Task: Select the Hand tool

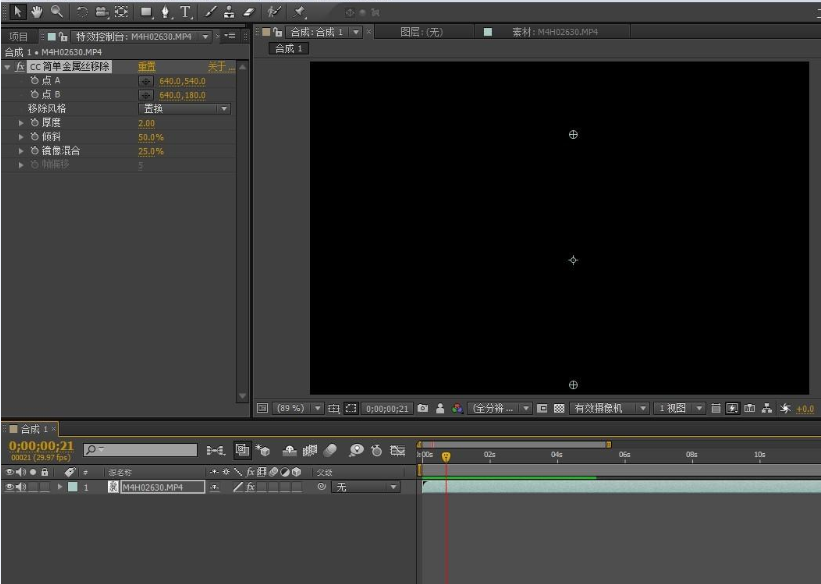Action: click(x=36, y=12)
